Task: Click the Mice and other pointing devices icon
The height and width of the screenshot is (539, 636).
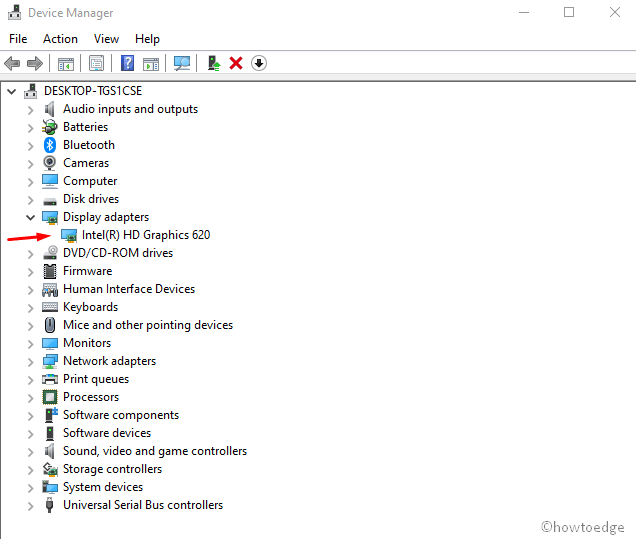Action: (50, 325)
